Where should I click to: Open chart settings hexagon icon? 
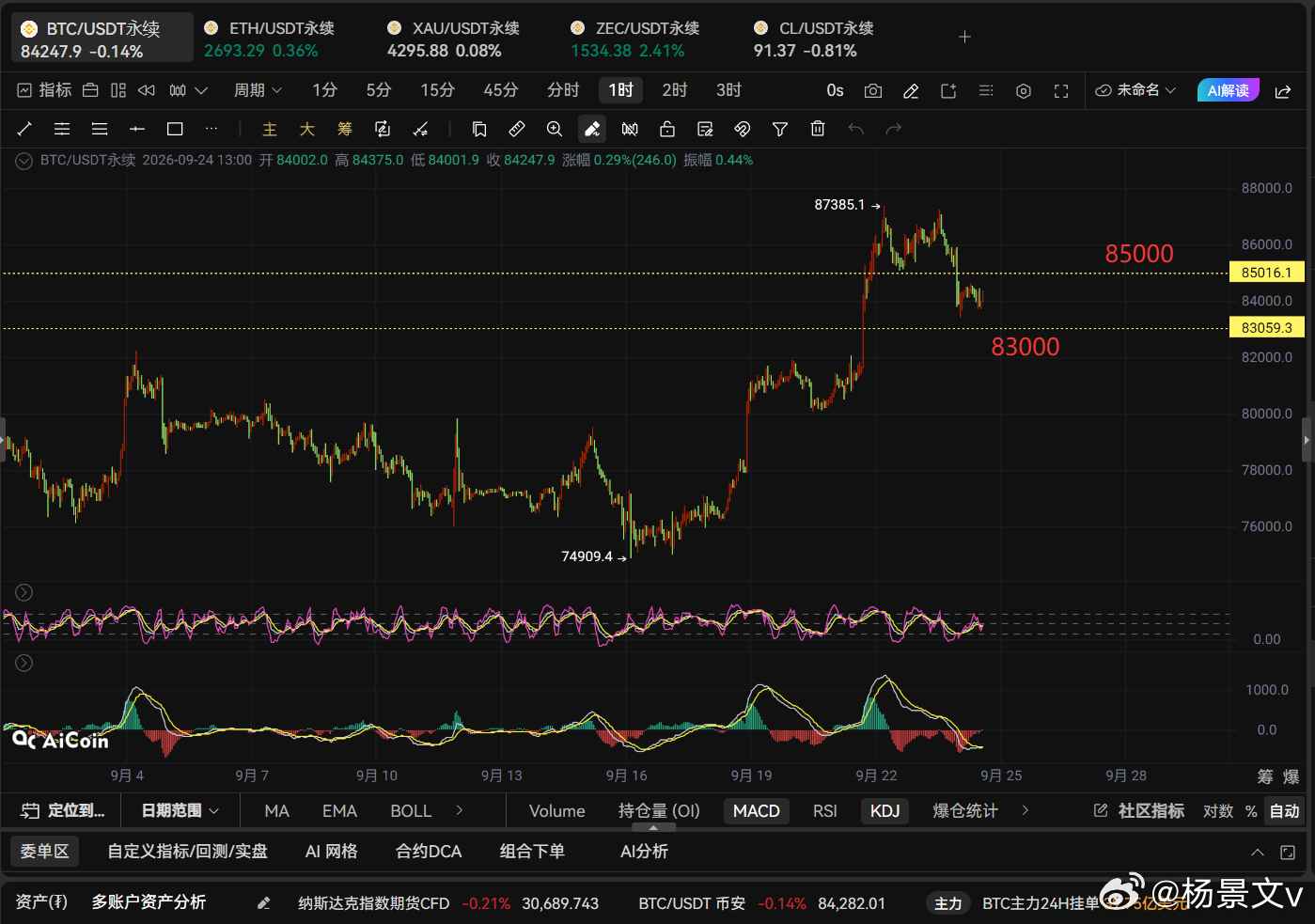(1024, 90)
